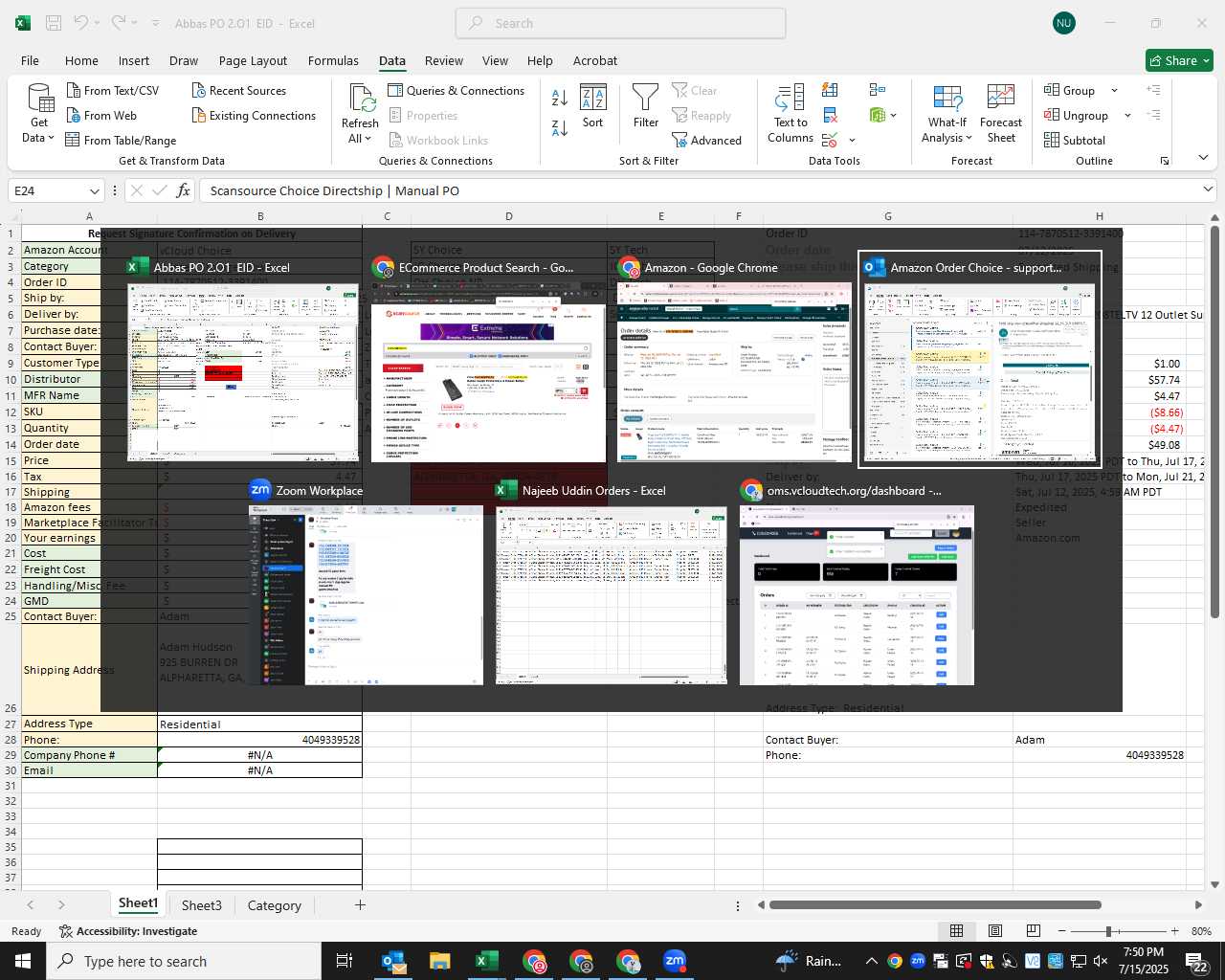Show the Queries & Connections pane

coord(457,90)
